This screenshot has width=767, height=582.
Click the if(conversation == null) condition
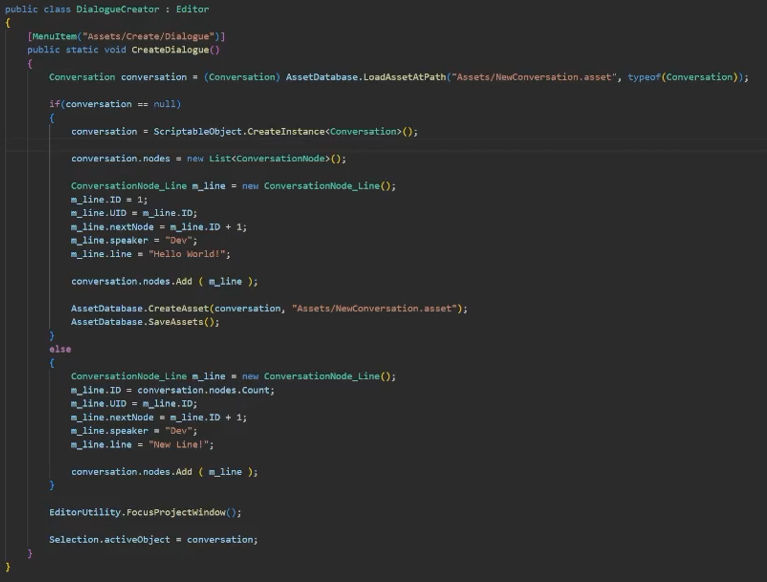[115, 104]
